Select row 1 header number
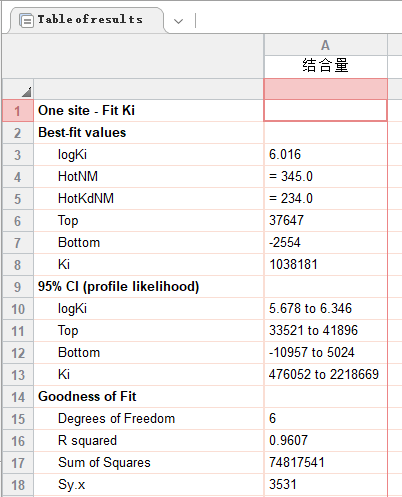402x497 pixels. point(18,111)
